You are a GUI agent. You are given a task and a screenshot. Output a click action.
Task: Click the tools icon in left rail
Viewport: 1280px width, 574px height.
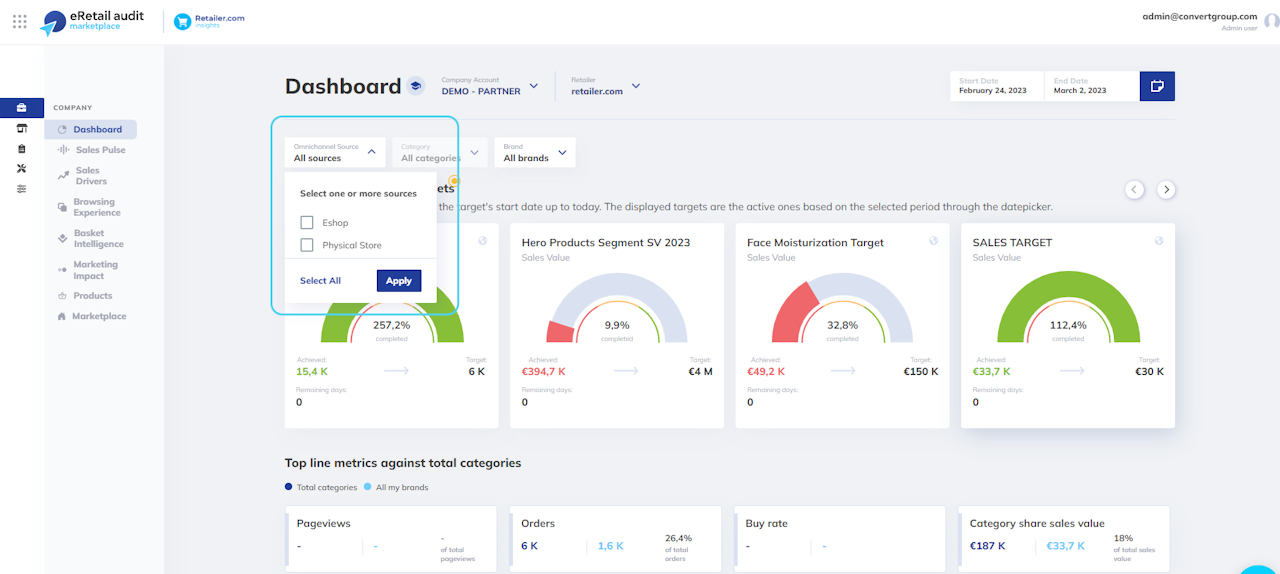pos(22,168)
